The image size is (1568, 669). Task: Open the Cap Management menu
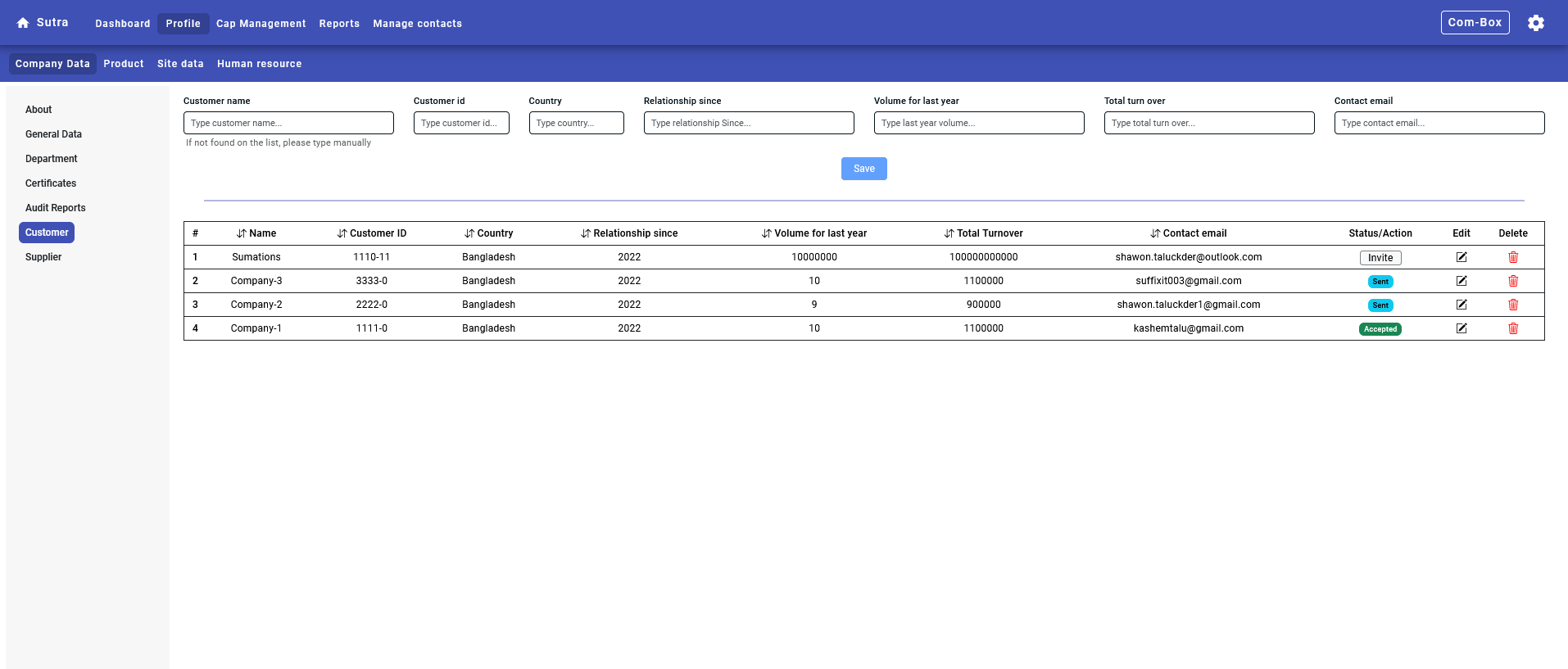(x=261, y=24)
